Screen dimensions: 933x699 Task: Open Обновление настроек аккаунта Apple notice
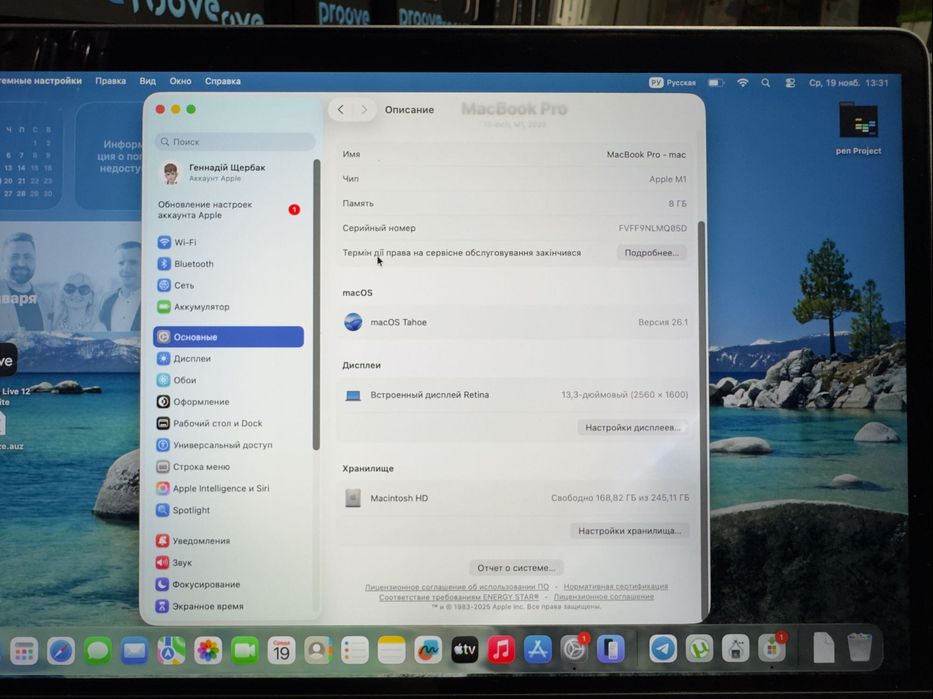pyautogui.click(x=230, y=209)
